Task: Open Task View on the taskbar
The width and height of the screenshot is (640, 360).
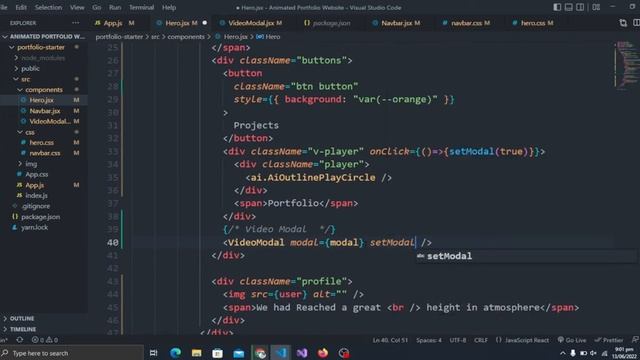Action: pyautogui.click(x=154, y=353)
